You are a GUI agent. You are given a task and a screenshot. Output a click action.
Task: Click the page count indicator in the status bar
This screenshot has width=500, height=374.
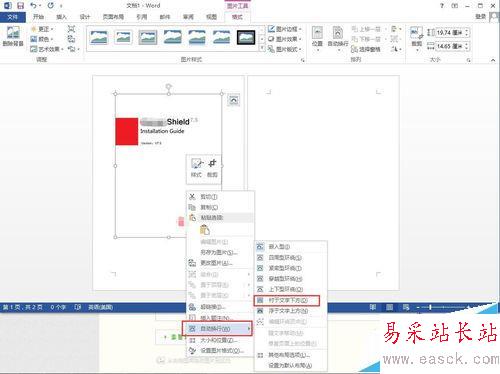coord(23,307)
